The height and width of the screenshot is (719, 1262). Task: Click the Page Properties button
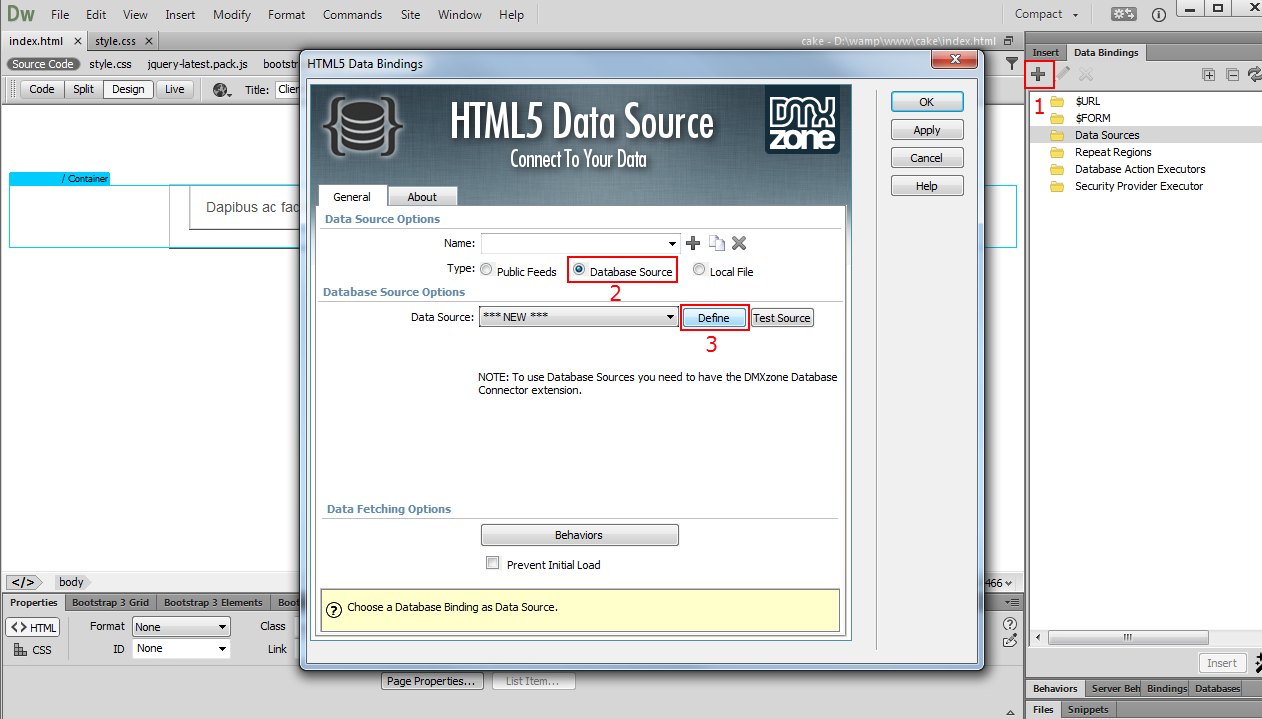(x=432, y=681)
